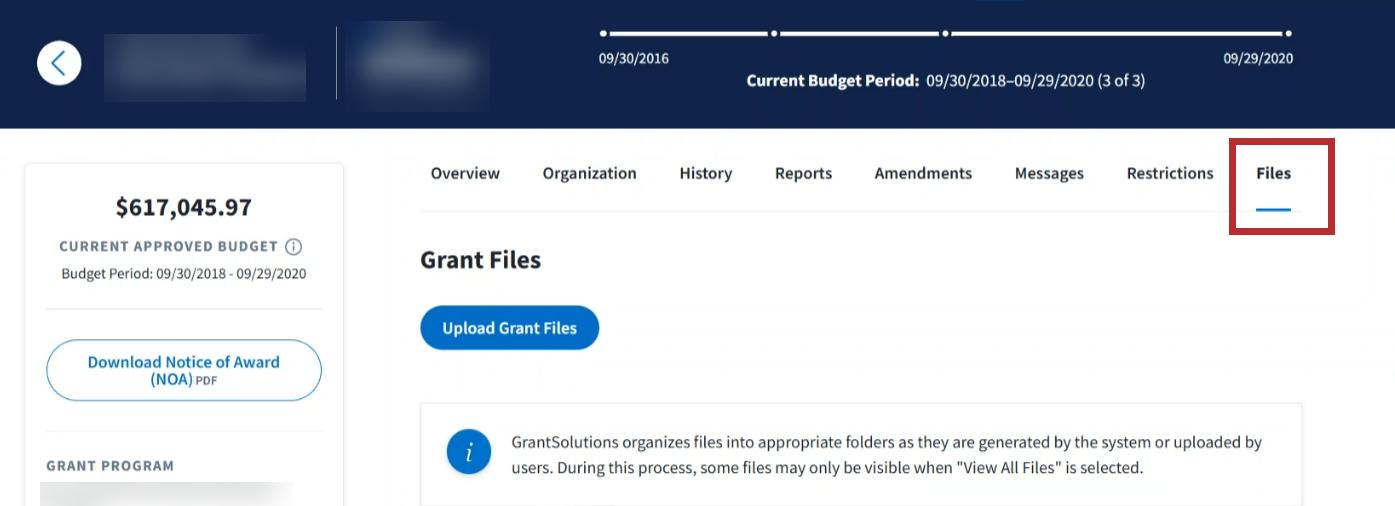
Task: Switch to the Organization tab
Action: [x=589, y=173]
